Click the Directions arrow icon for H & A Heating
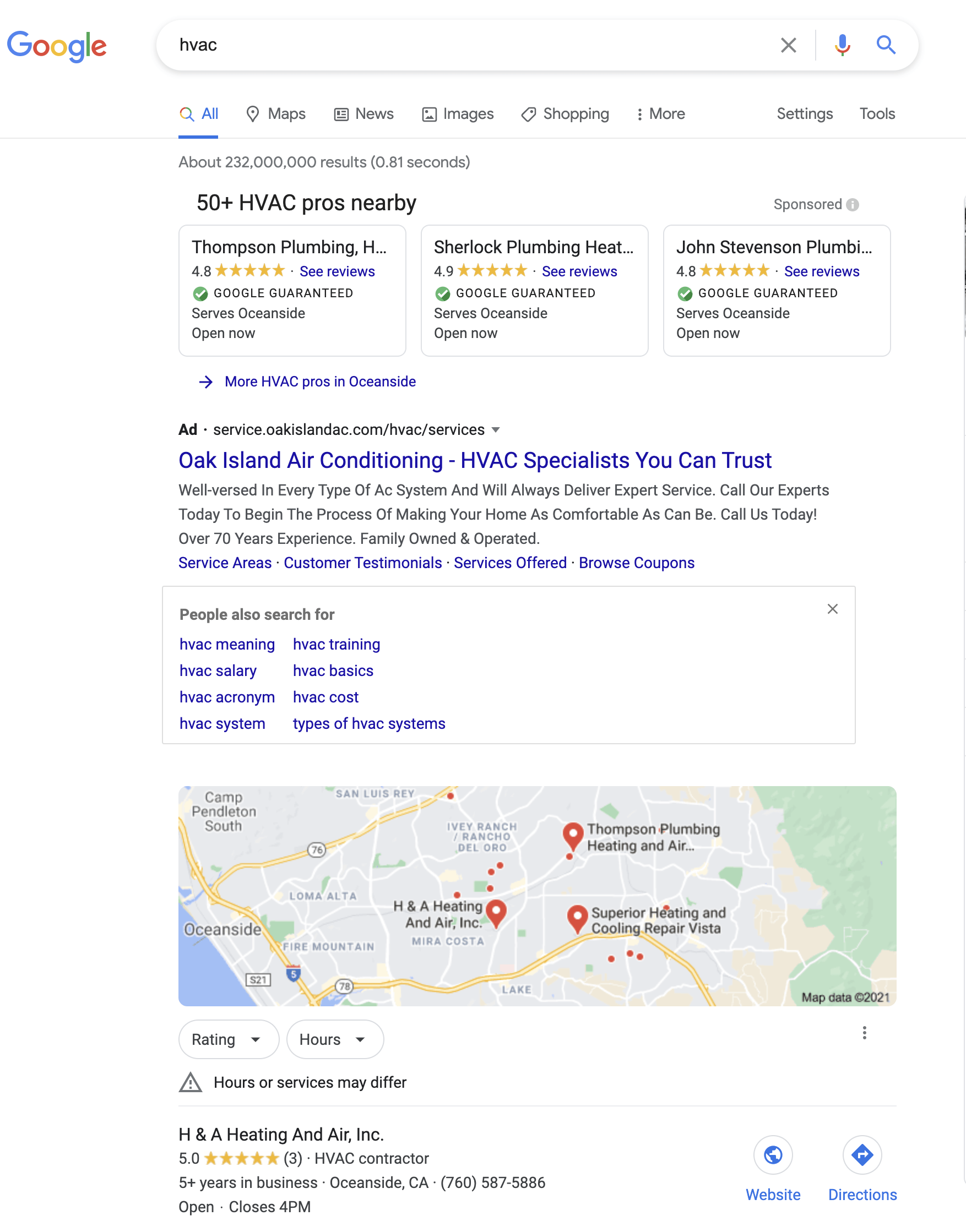The image size is (966, 1232). pyautogui.click(x=862, y=1155)
